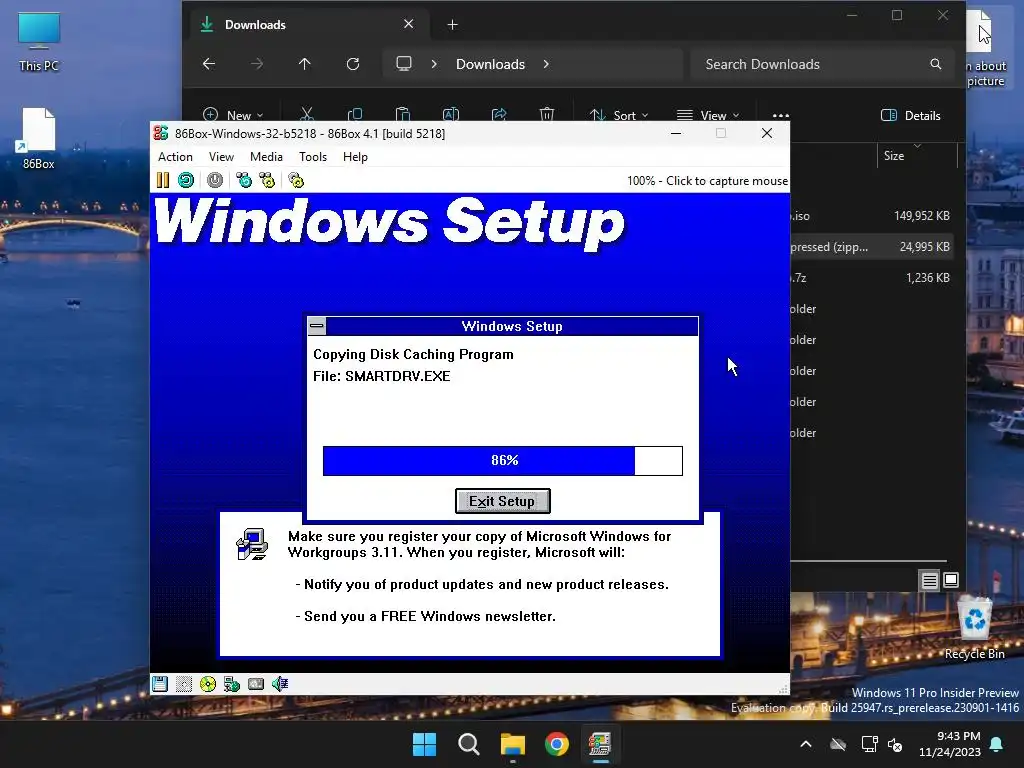The width and height of the screenshot is (1024, 768).
Task: Click the Search Downloads field
Action: (x=820, y=64)
